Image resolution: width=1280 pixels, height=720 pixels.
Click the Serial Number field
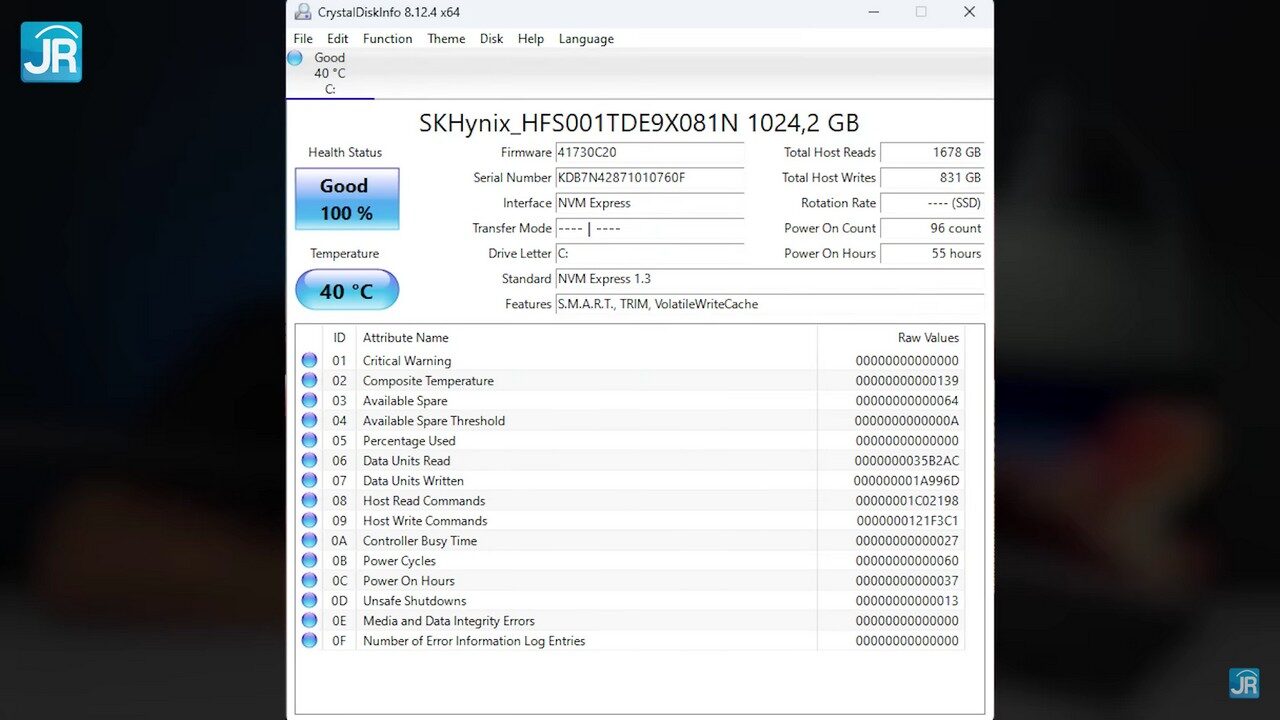649,178
